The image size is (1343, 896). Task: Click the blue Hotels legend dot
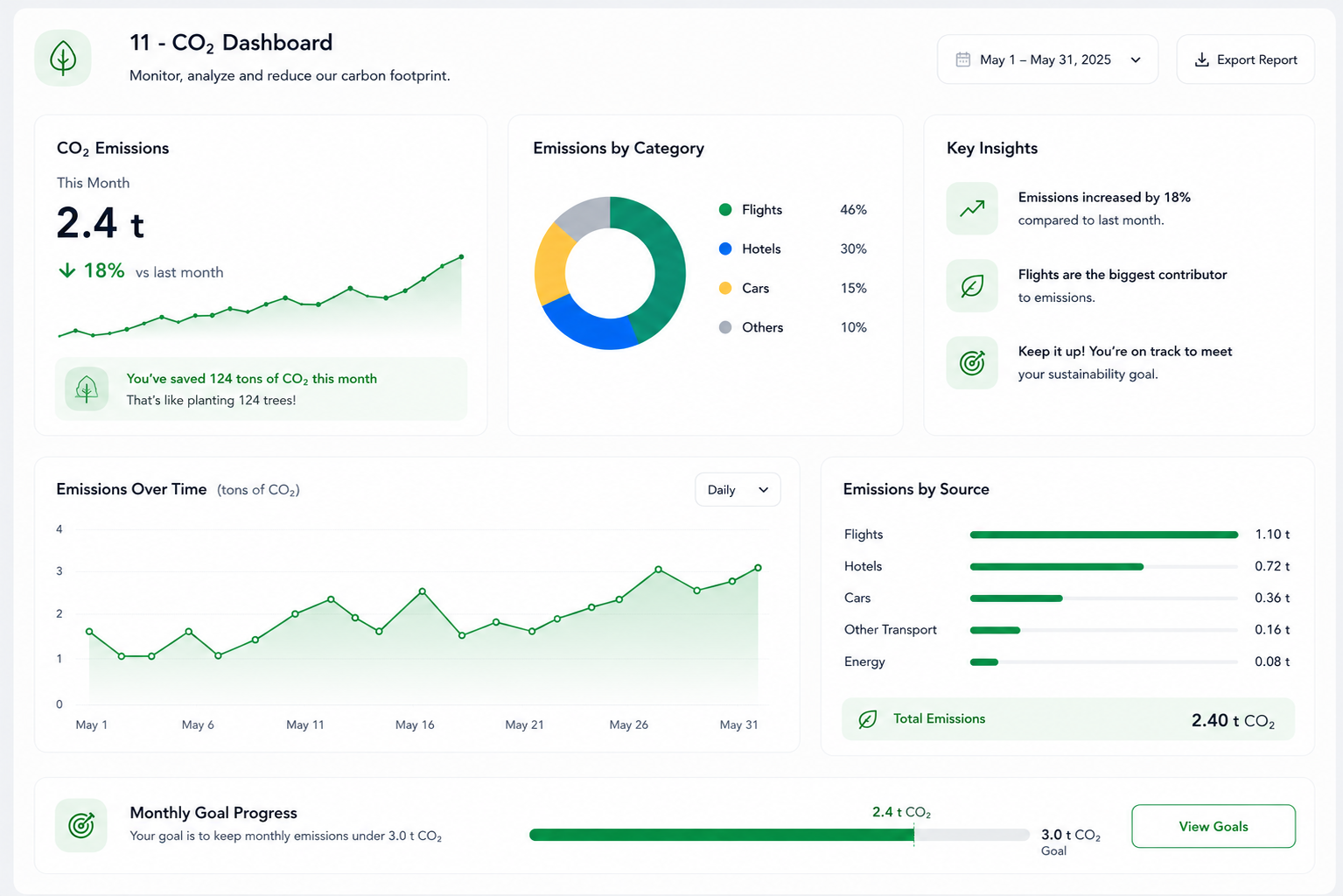(725, 248)
